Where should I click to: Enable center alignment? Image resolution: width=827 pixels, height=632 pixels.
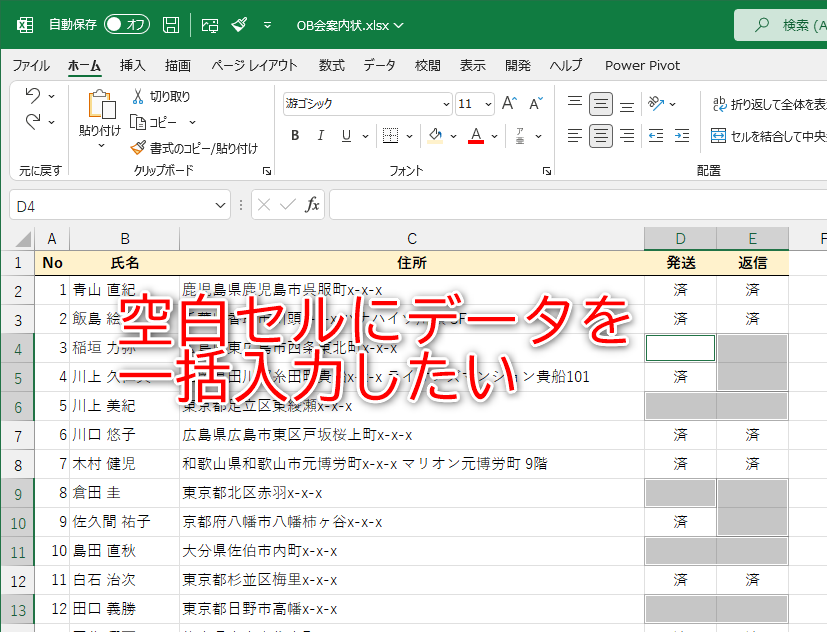point(599,135)
